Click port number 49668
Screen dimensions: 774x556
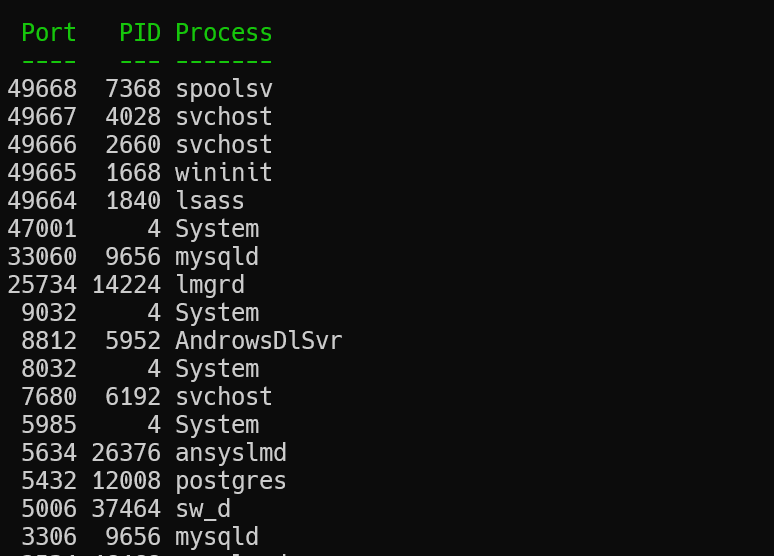42,89
